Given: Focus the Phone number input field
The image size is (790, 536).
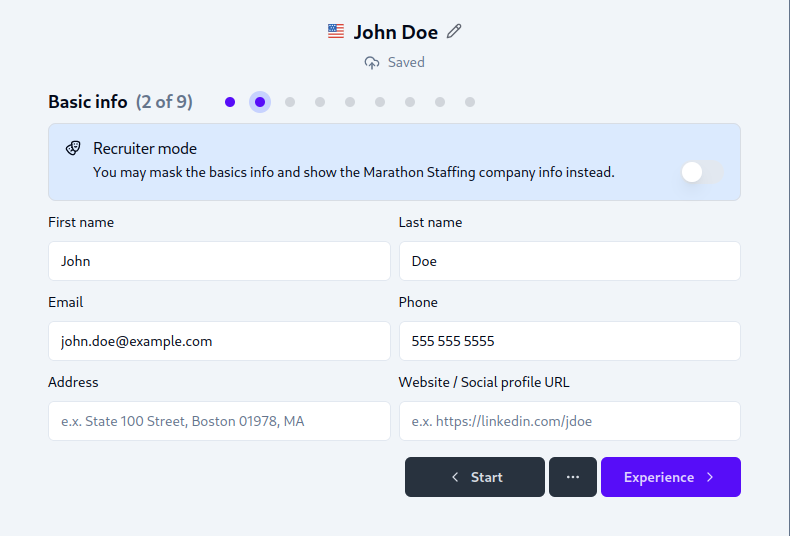Looking at the screenshot, I should pyautogui.click(x=569, y=341).
